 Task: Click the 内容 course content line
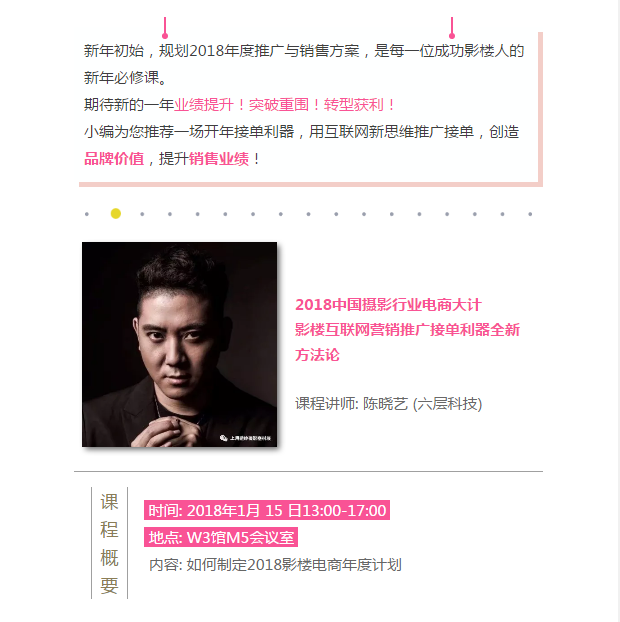[x=275, y=564]
